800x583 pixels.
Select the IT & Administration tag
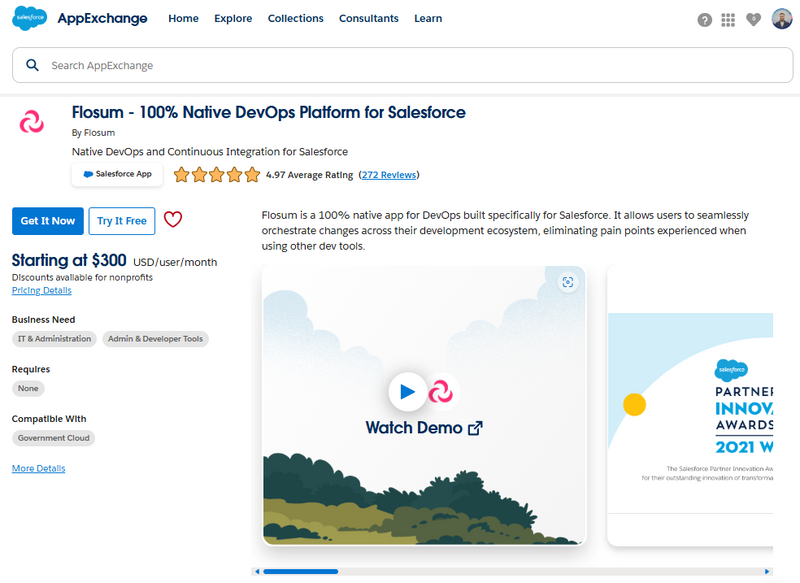click(x=54, y=339)
